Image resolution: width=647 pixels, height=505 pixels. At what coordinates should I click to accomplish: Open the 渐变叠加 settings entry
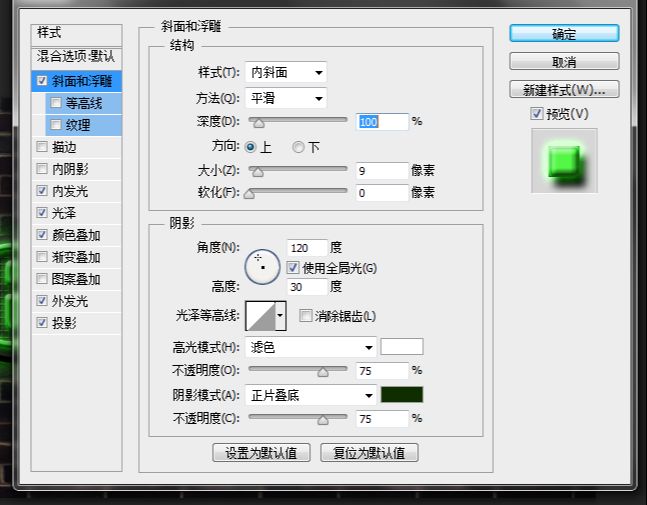coord(76,257)
